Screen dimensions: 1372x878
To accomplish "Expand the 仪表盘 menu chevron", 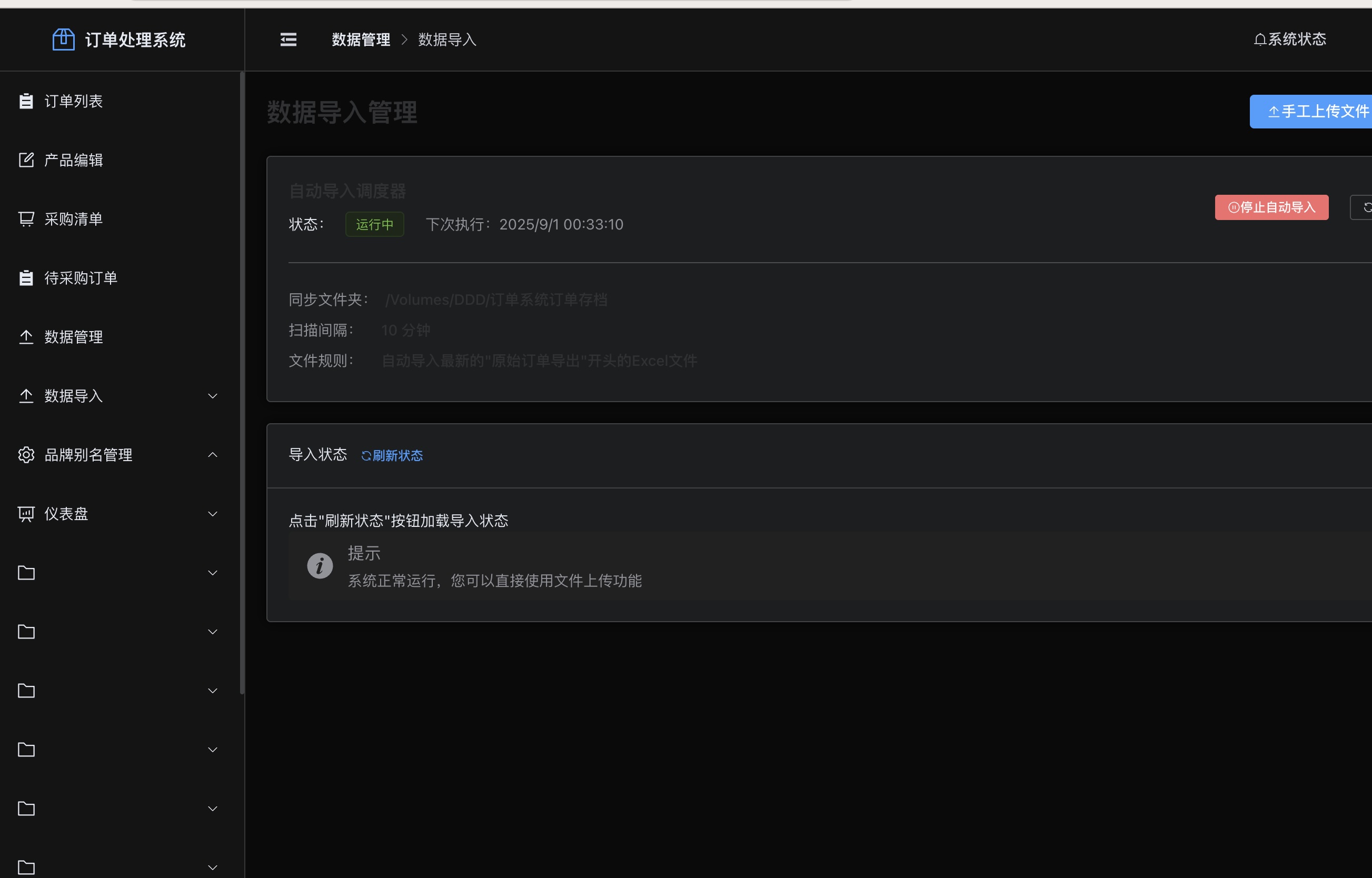I will tap(213, 514).
